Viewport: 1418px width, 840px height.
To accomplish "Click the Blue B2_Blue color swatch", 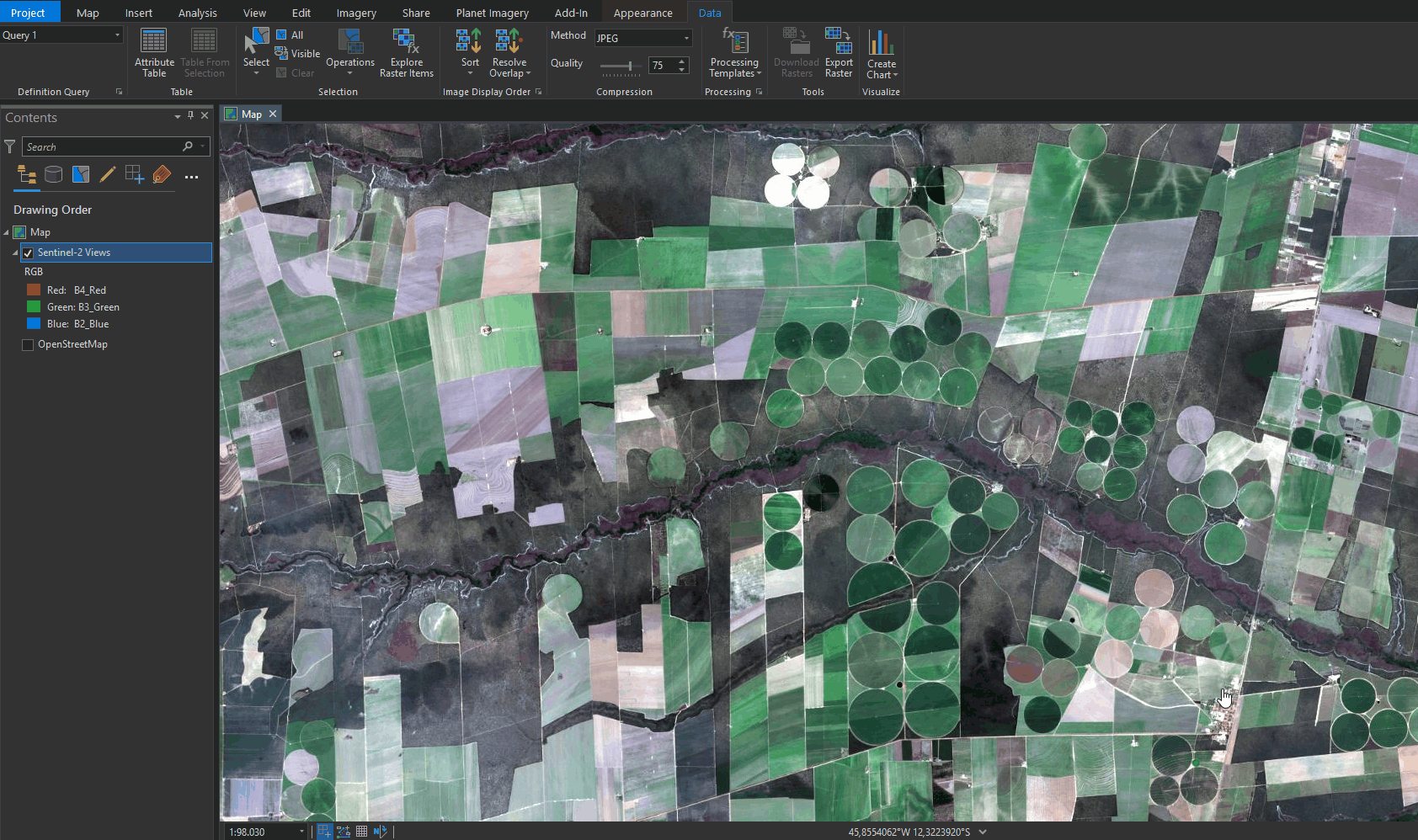I will tap(34, 324).
